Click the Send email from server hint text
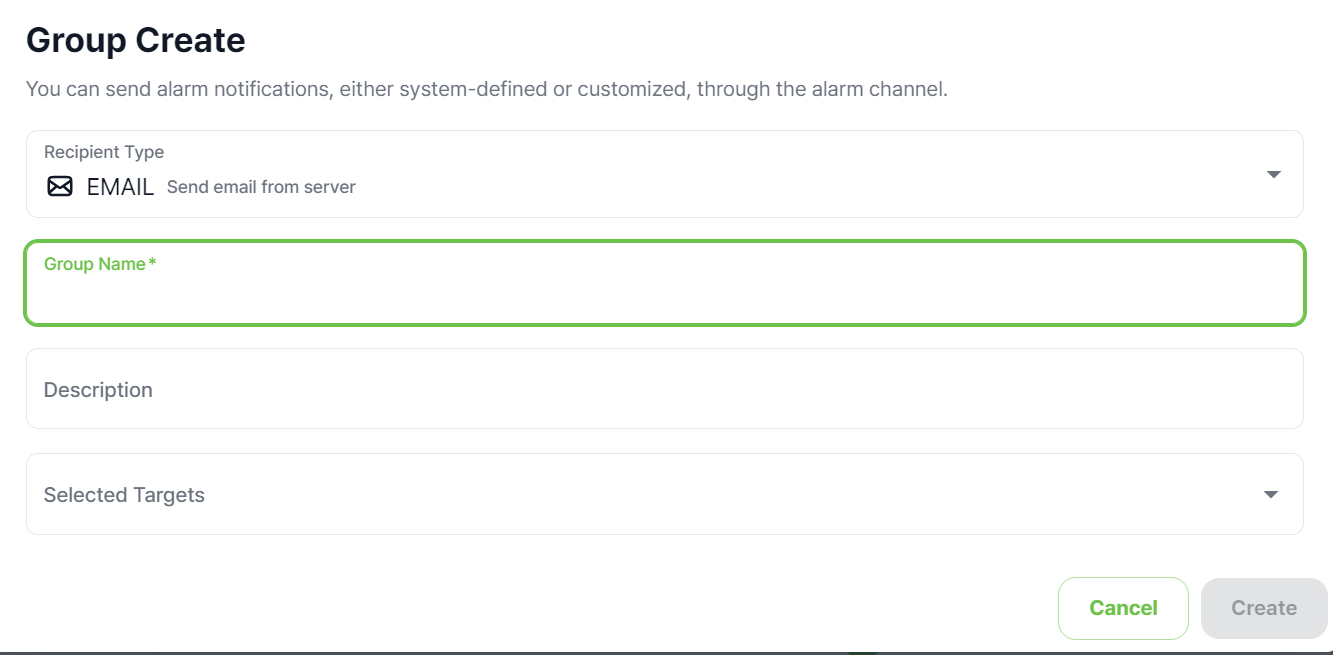This screenshot has width=1333, height=655. tap(261, 187)
